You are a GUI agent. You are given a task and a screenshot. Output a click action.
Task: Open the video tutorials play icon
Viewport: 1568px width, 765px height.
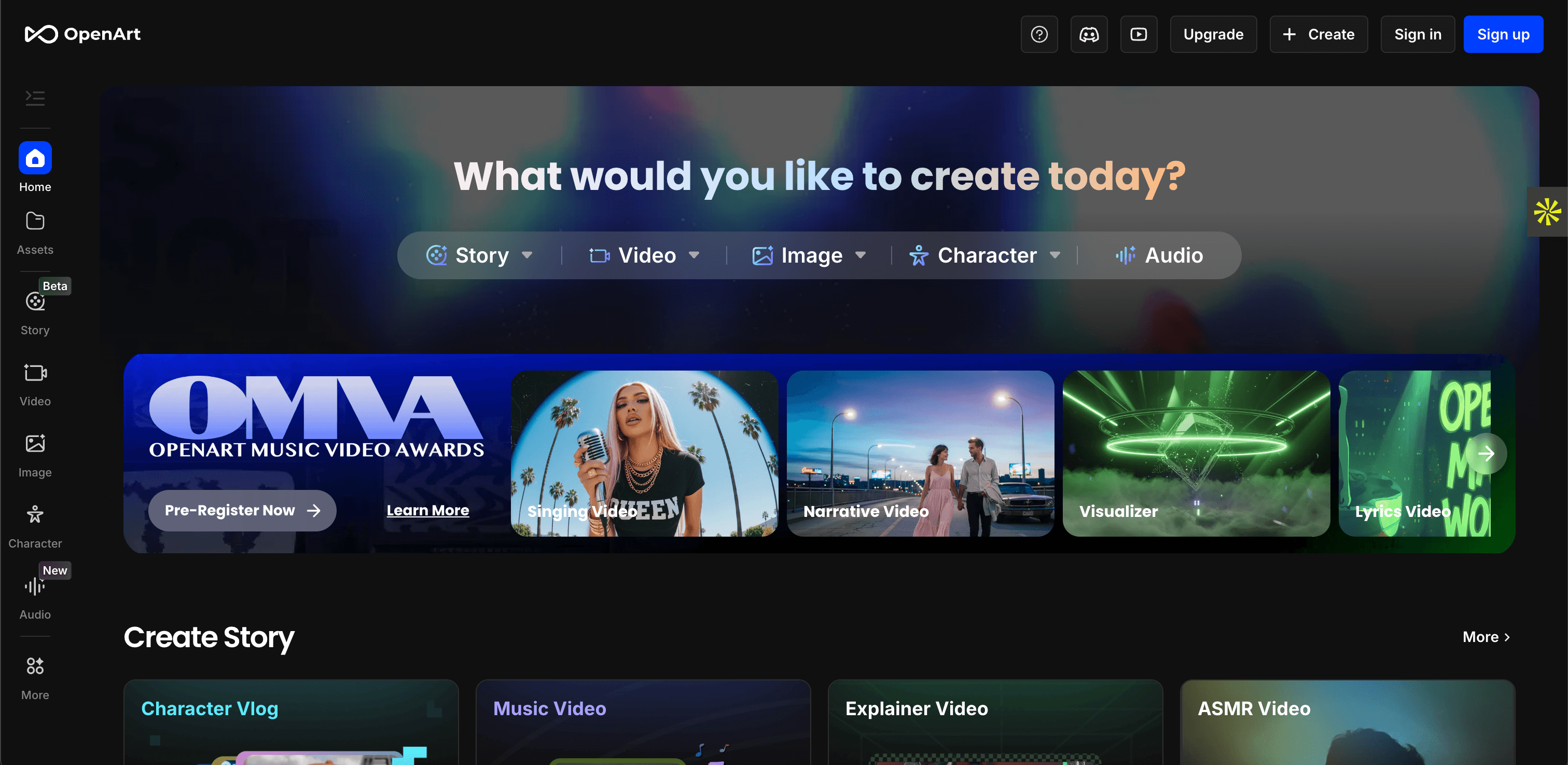[1139, 34]
